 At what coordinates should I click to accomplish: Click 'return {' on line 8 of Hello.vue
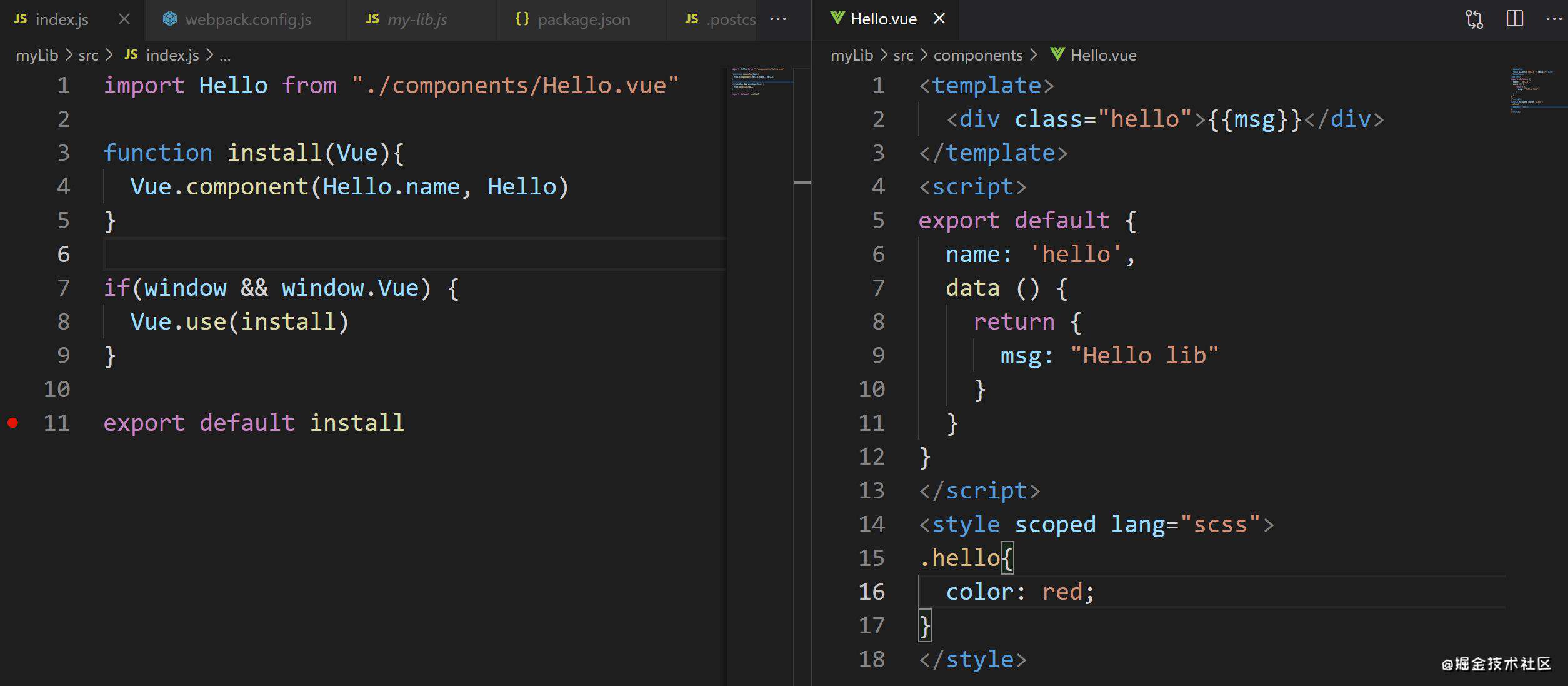pyautogui.click(x=1027, y=321)
